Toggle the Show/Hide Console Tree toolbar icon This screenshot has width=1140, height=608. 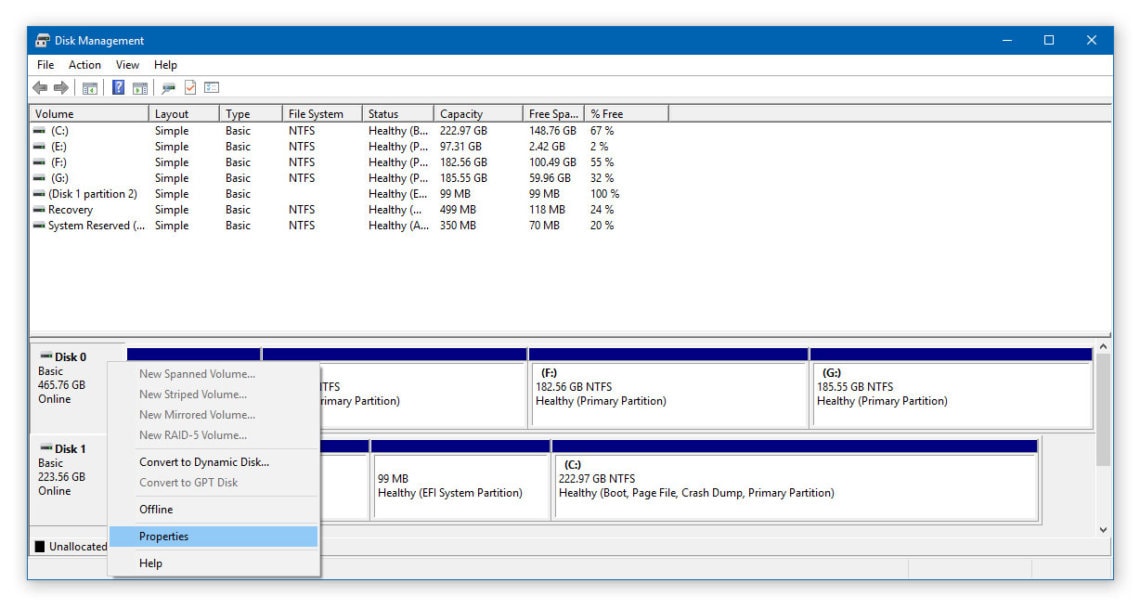click(90, 88)
